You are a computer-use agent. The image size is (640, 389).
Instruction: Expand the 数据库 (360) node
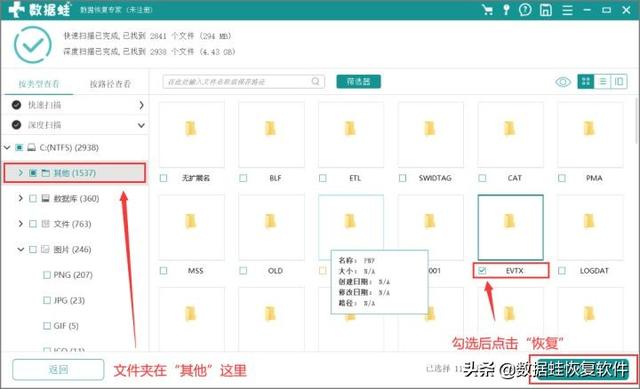[20, 198]
